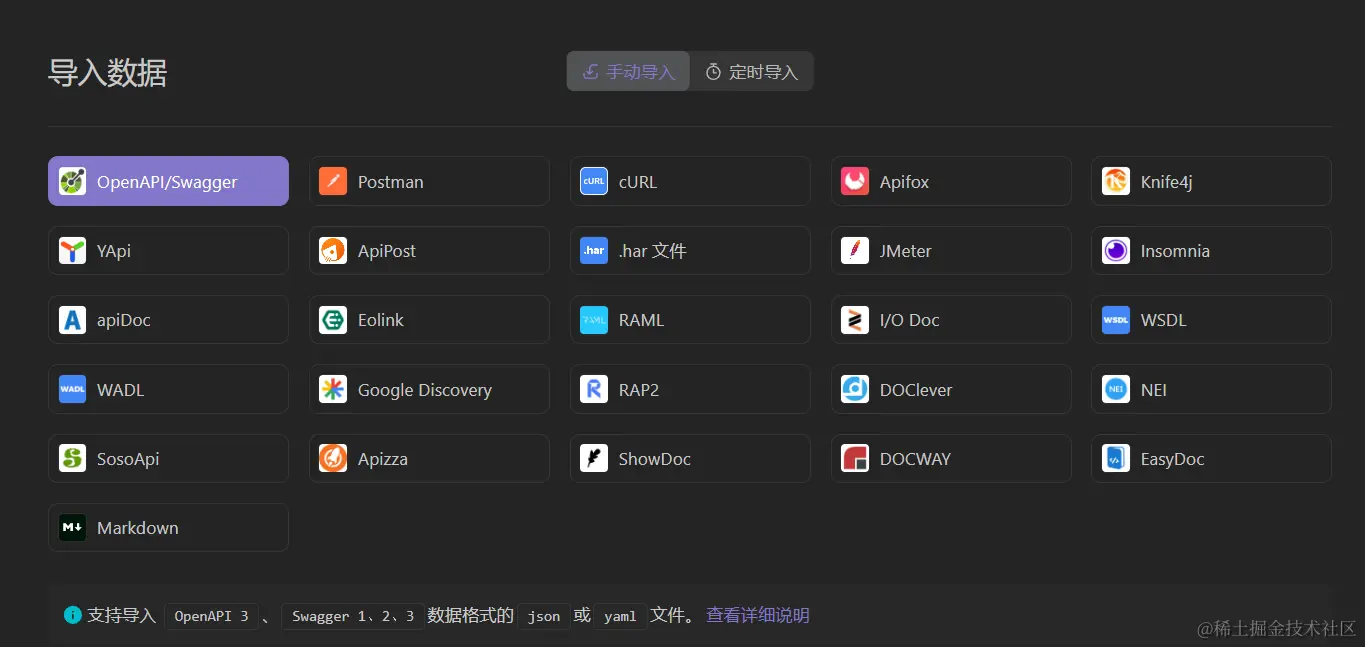The width and height of the screenshot is (1365, 647).
Task: Click the apiDoc icon
Action: [72, 320]
